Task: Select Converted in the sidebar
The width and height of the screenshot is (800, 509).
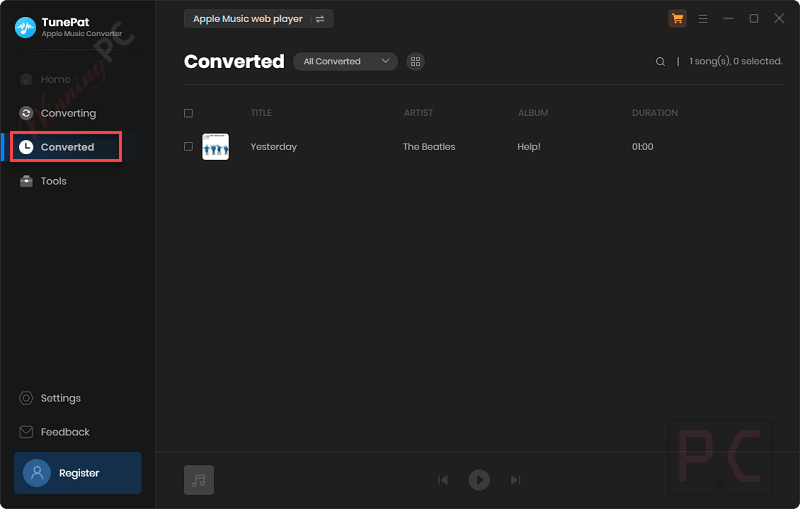Action: 66,147
